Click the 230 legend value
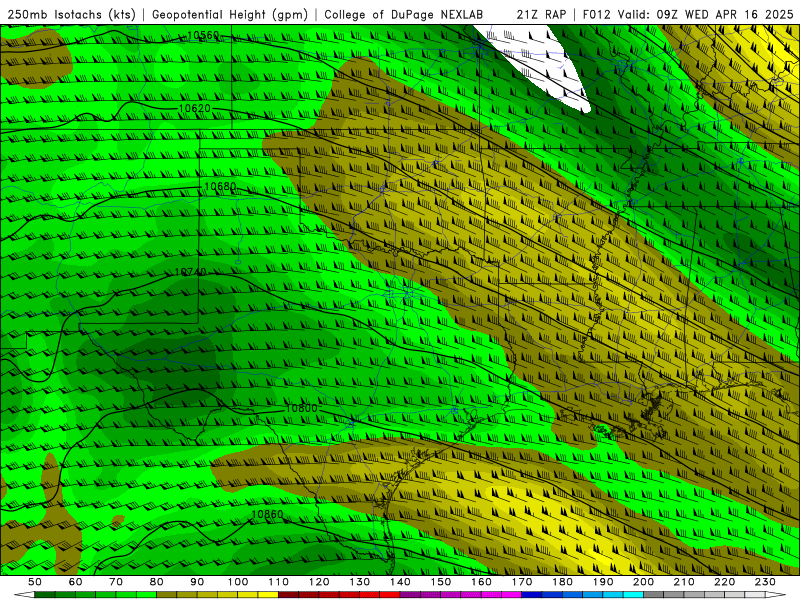The width and height of the screenshot is (800, 600). (x=765, y=582)
